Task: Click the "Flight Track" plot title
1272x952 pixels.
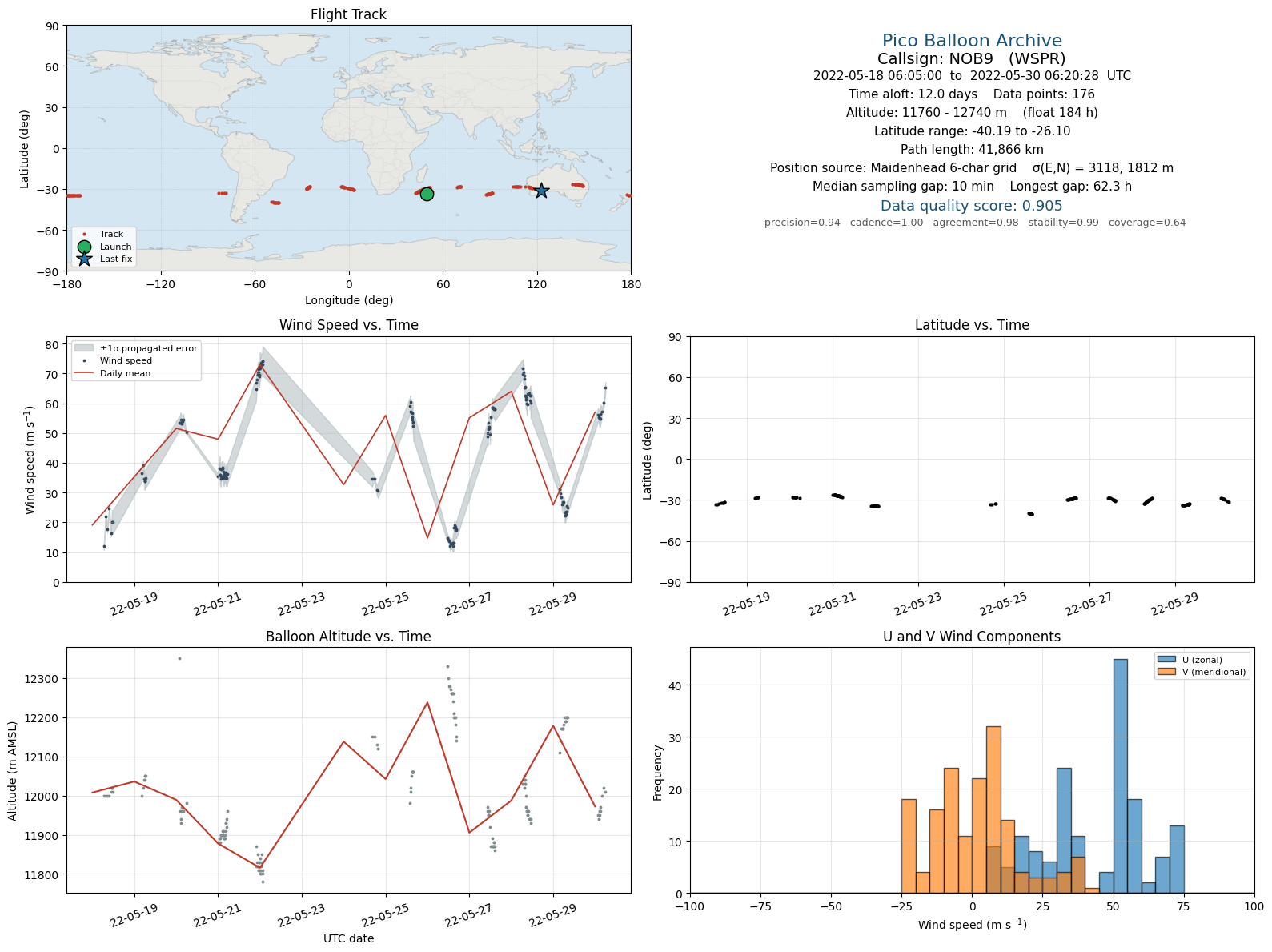Action: click(x=348, y=14)
